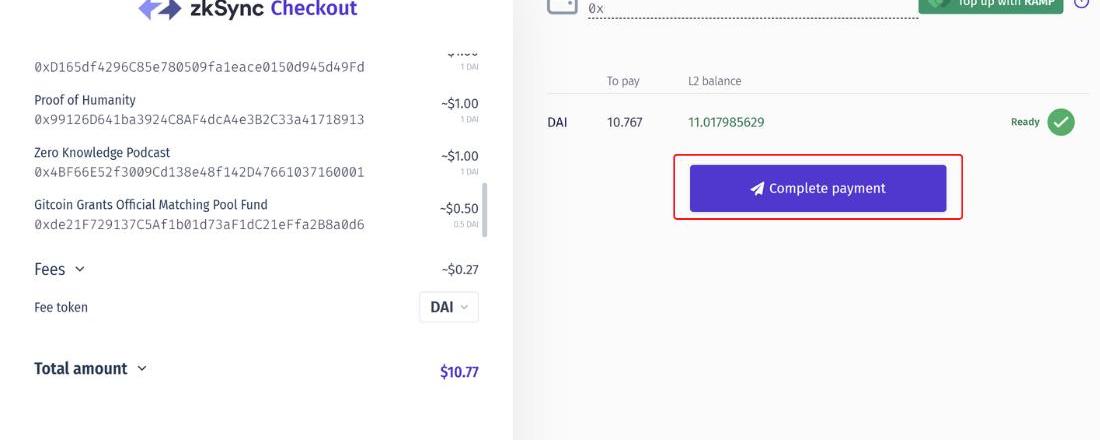Click the zkSync arrows logo icon
This screenshot has width=1100, height=440.
coord(159,9)
